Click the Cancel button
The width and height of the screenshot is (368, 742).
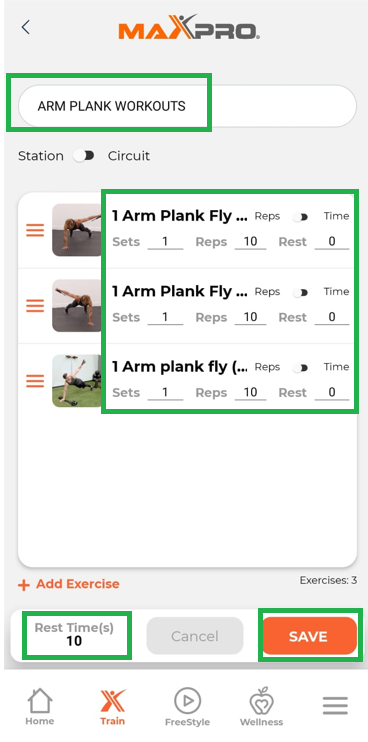point(195,636)
